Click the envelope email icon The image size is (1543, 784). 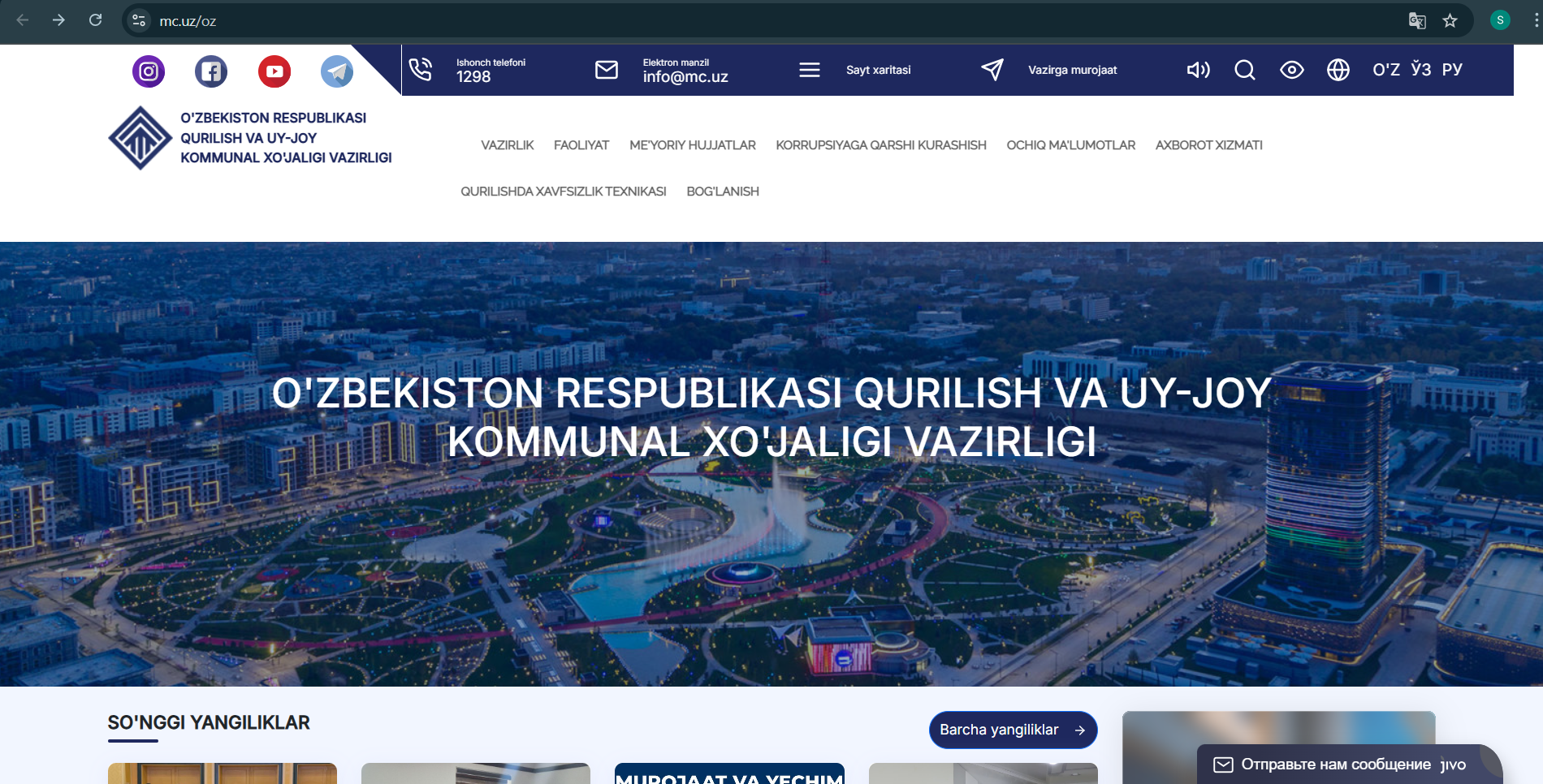tap(607, 70)
